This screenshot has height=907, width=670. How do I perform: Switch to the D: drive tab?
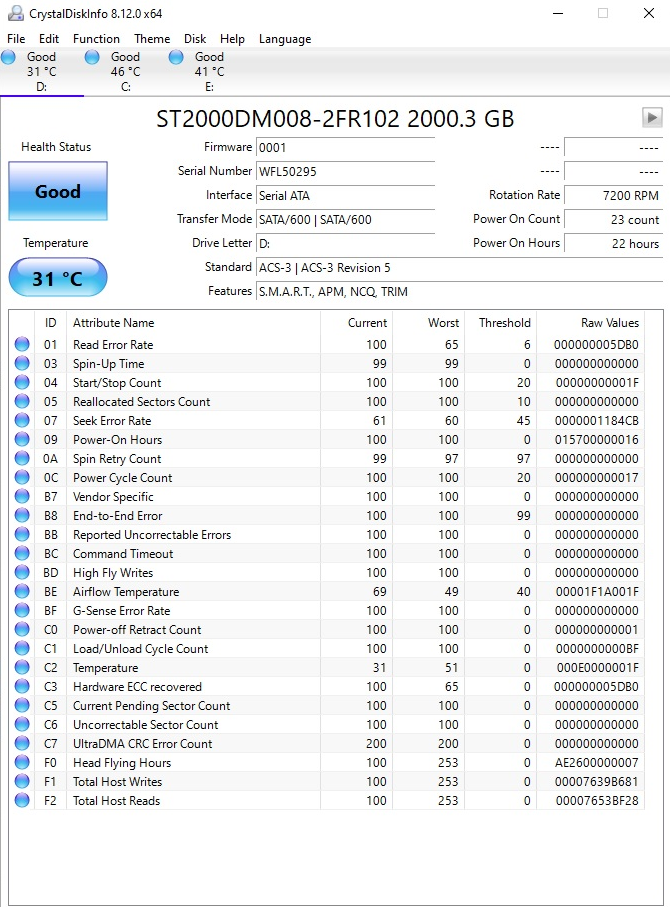pyautogui.click(x=42, y=72)
